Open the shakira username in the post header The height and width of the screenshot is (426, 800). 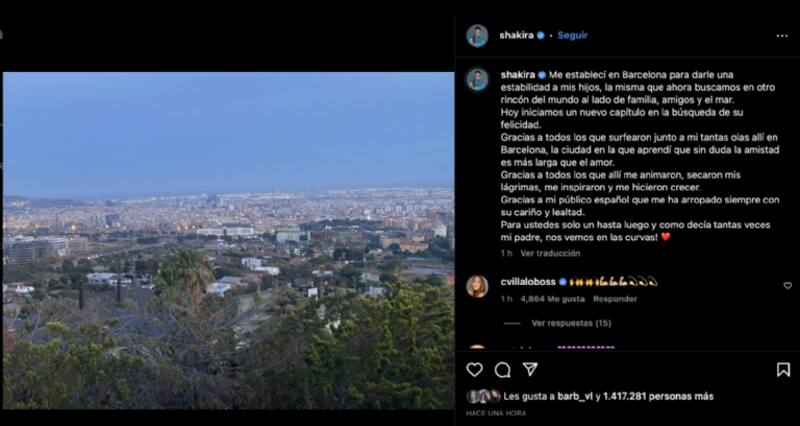pos(518,35)
